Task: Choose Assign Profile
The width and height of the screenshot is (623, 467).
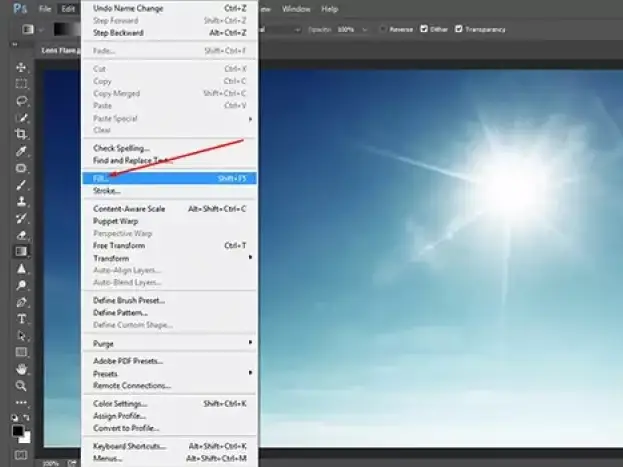Action: click(x=170, y=416)
